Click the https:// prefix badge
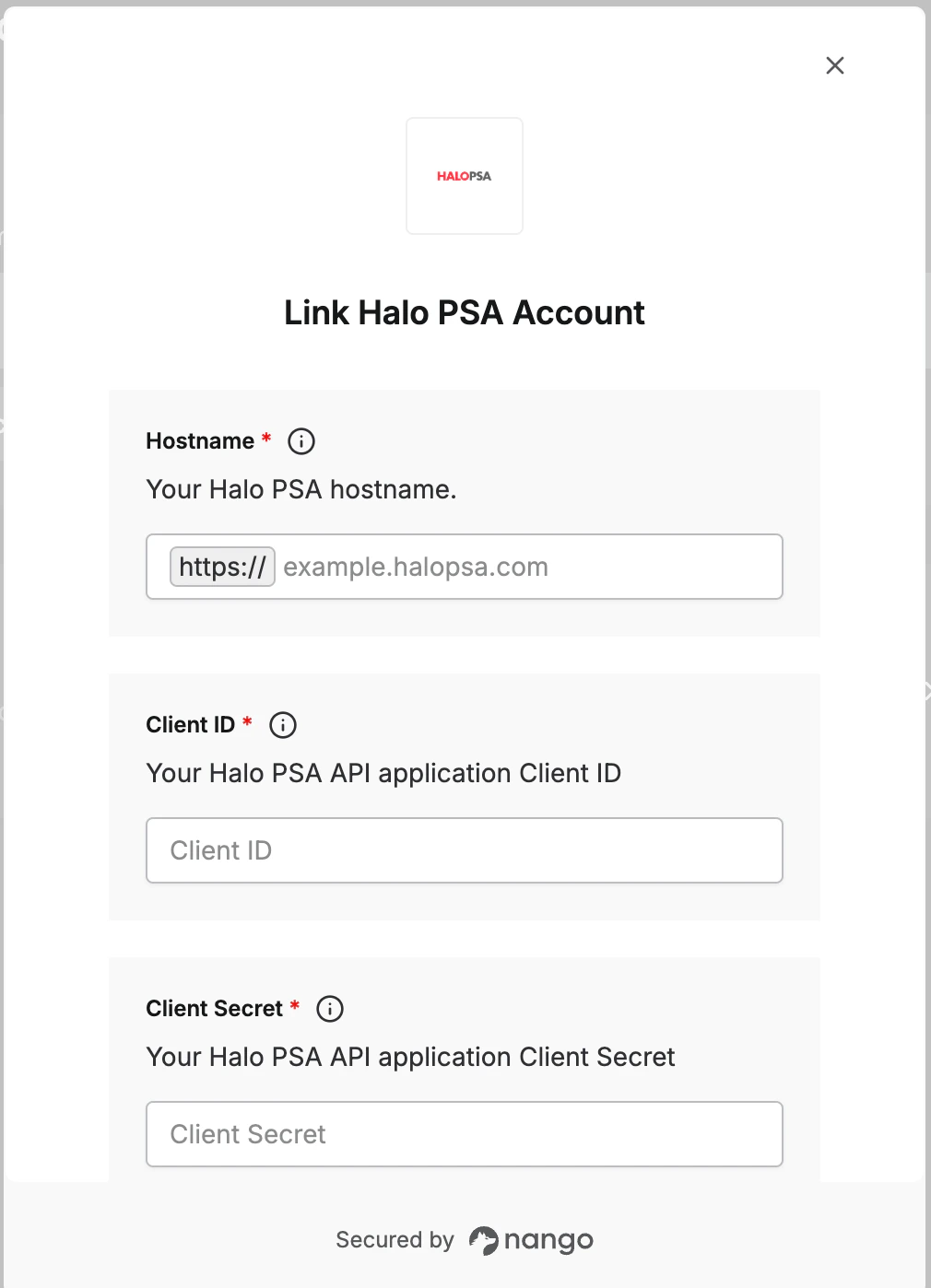Screen dimensions: 931x1288 (x=222, y=567)
